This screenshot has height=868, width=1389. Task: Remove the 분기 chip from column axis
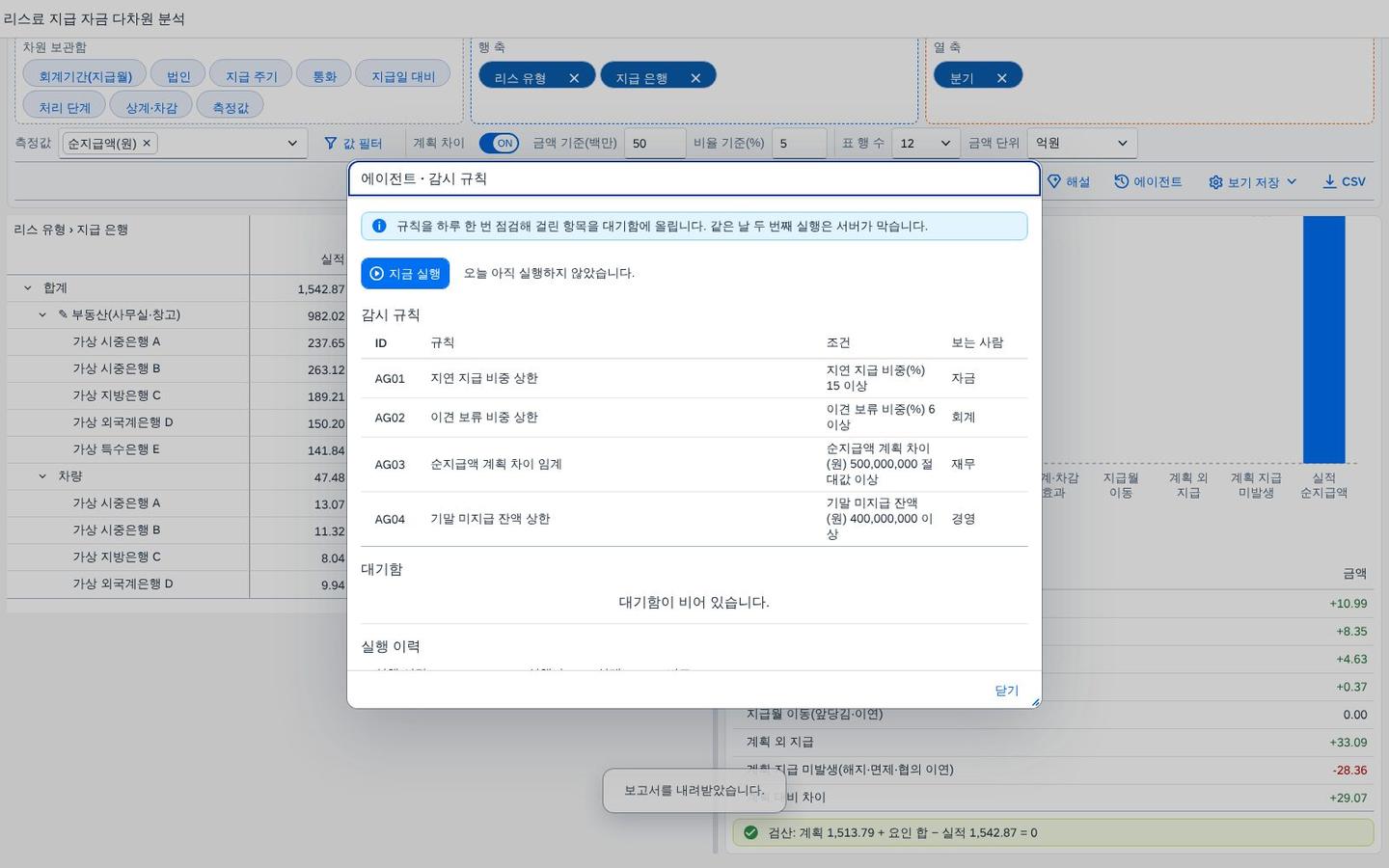click(1001, 78)
